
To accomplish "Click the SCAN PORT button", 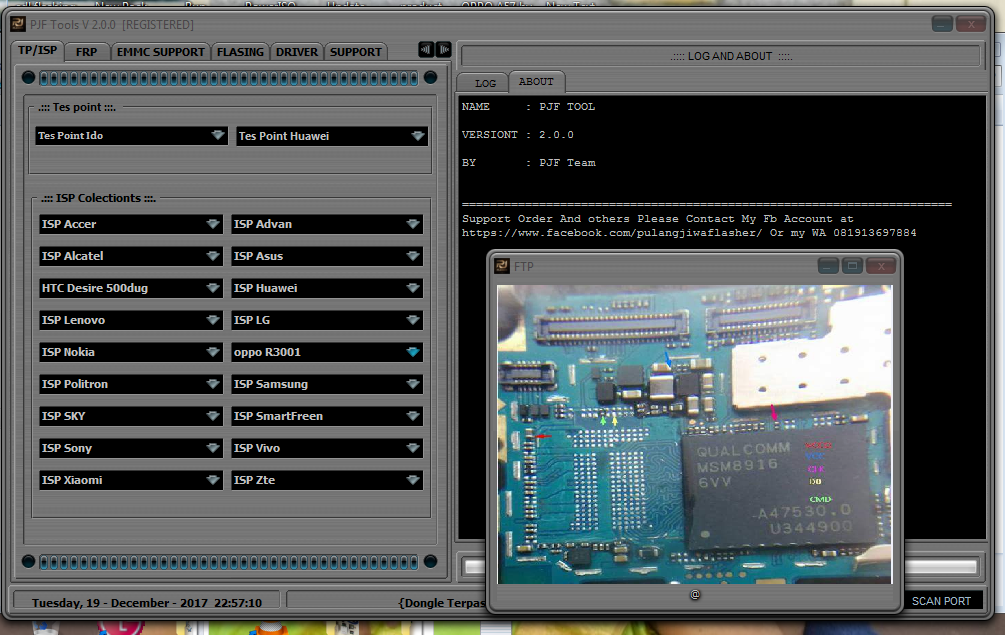I will coord(941,601).
